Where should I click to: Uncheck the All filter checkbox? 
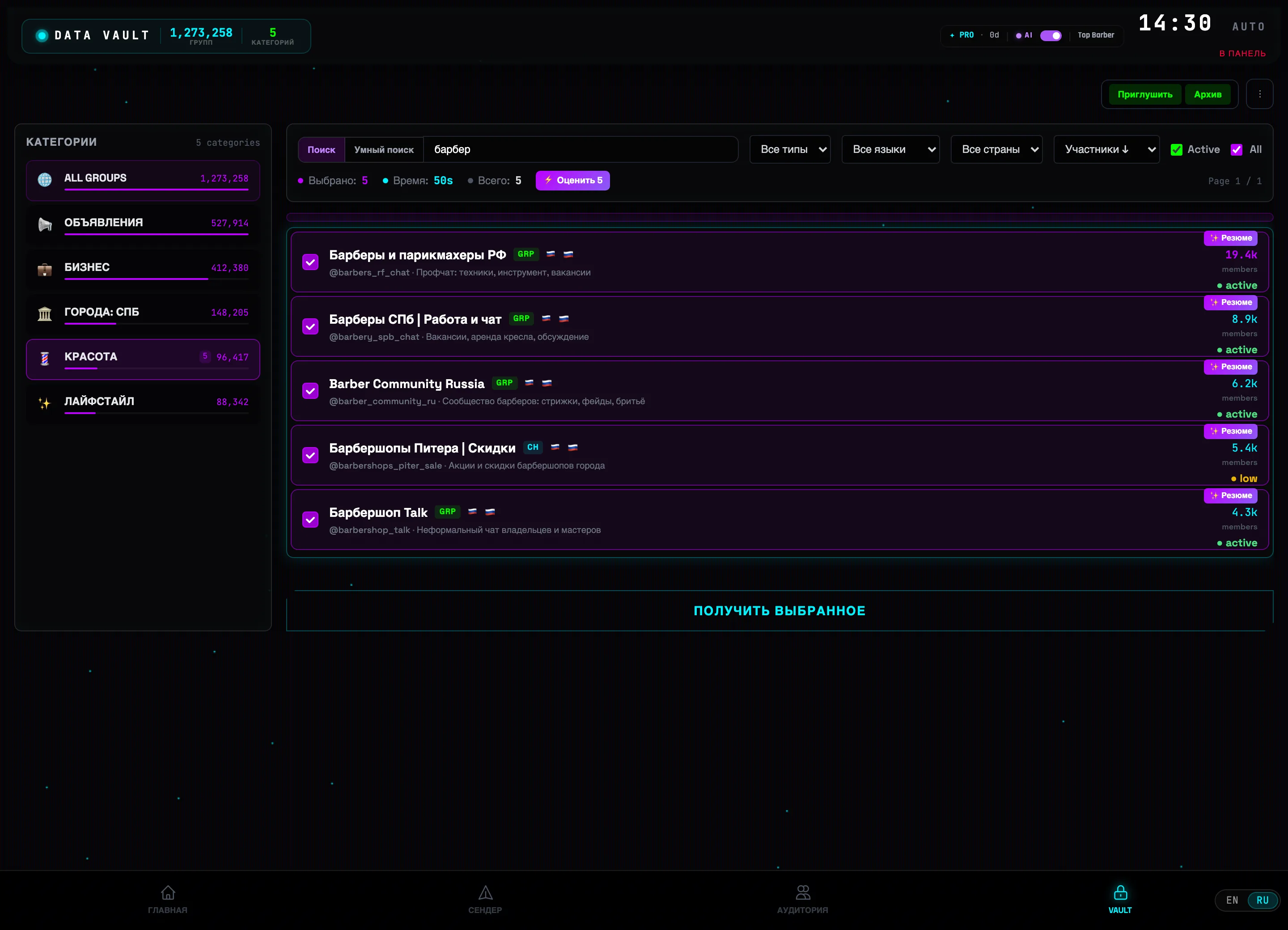coord(1236,150)
